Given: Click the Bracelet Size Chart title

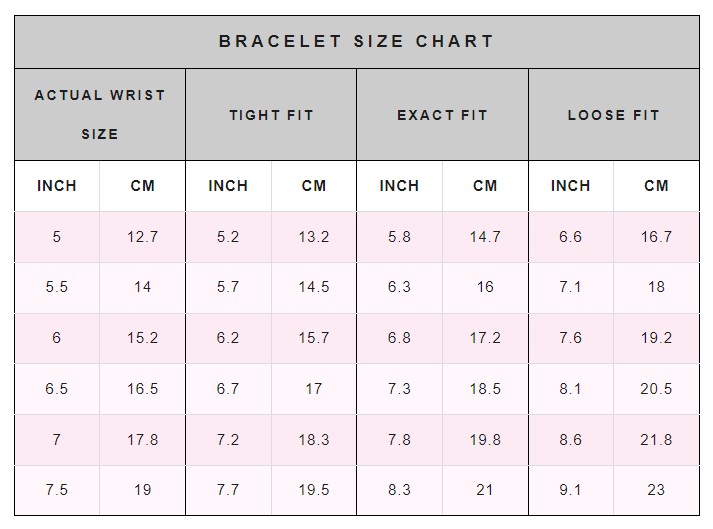Looking at the screenshot, I should pos(356,42).
